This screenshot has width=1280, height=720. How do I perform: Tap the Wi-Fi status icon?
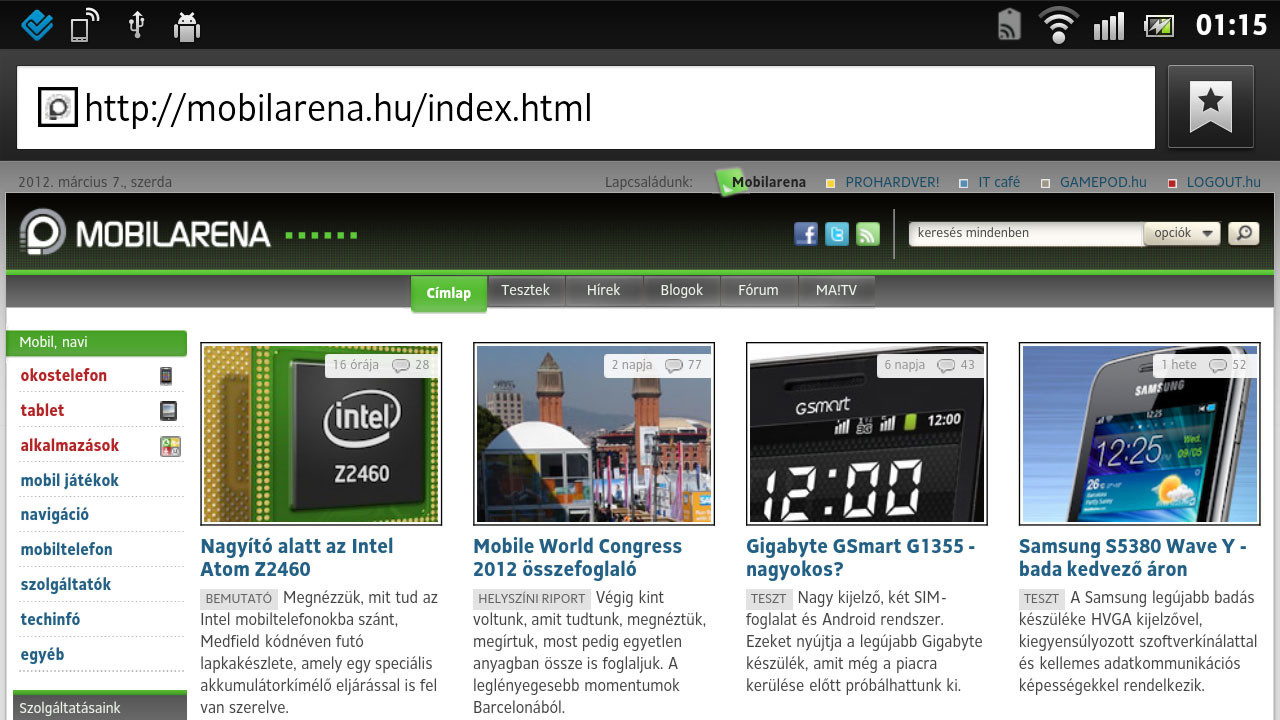[1058, 24]
